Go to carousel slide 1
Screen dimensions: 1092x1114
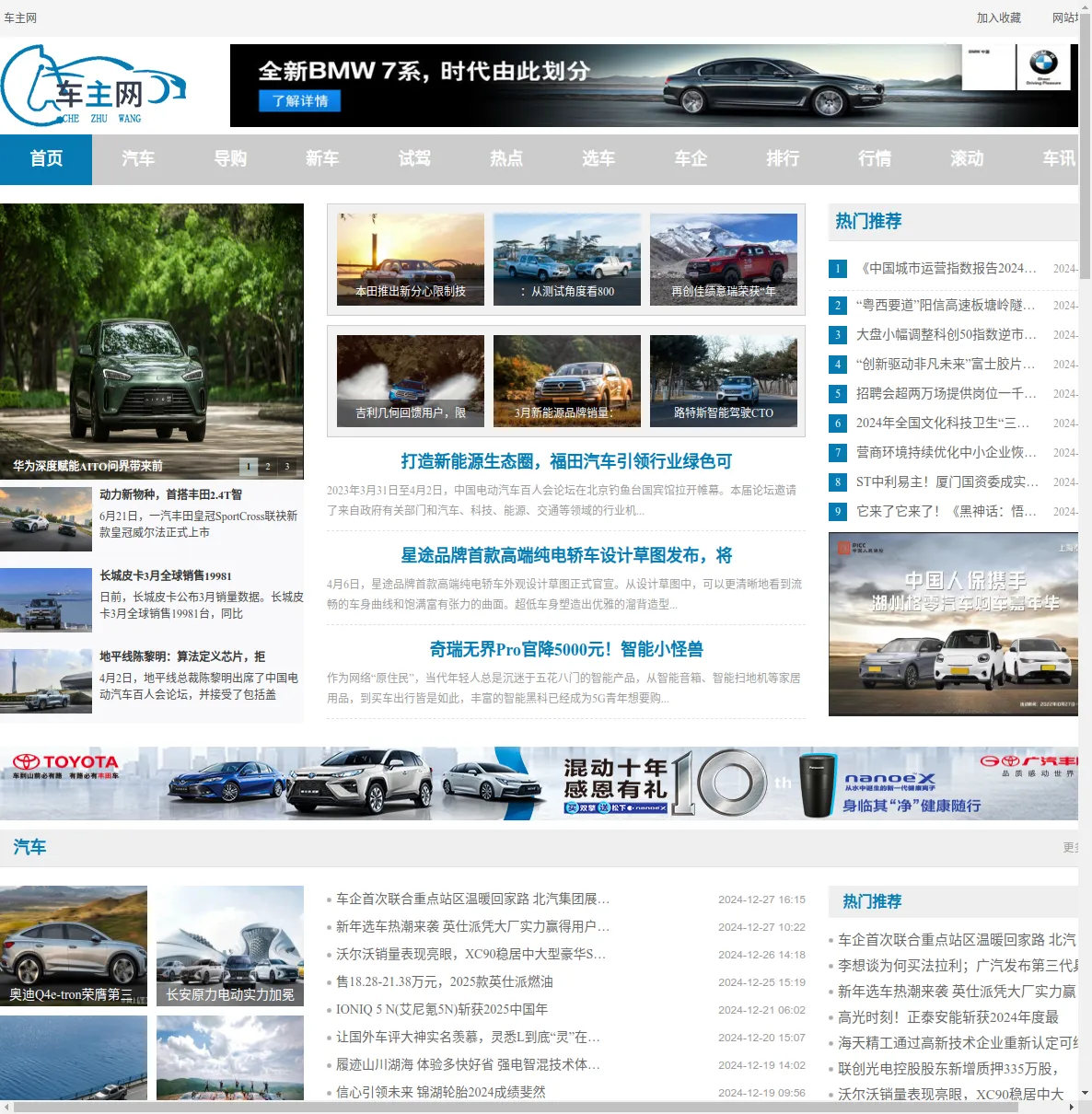pos(249,466)
